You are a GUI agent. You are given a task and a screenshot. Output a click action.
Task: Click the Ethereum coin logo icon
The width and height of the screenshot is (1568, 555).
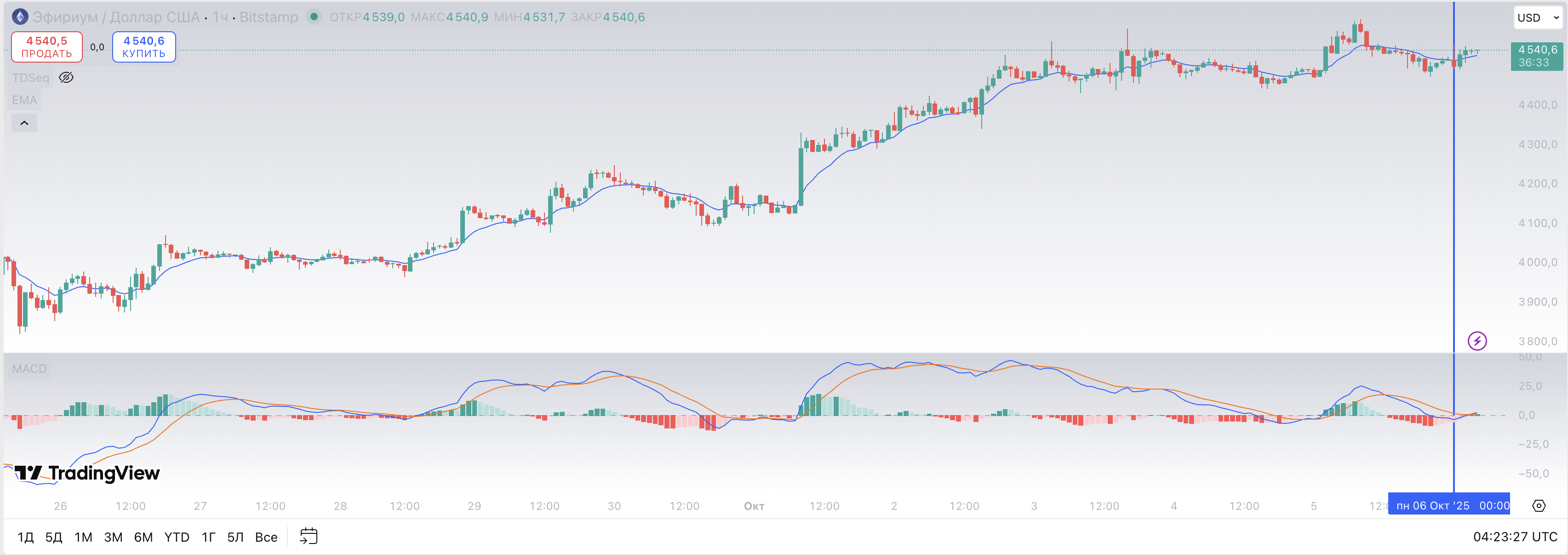click(20, 17)
